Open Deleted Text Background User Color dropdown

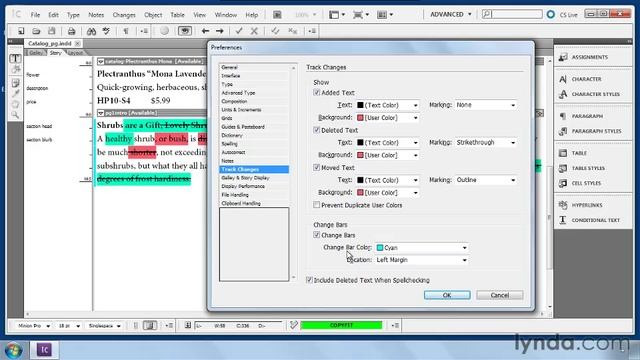tap(388, 155)
